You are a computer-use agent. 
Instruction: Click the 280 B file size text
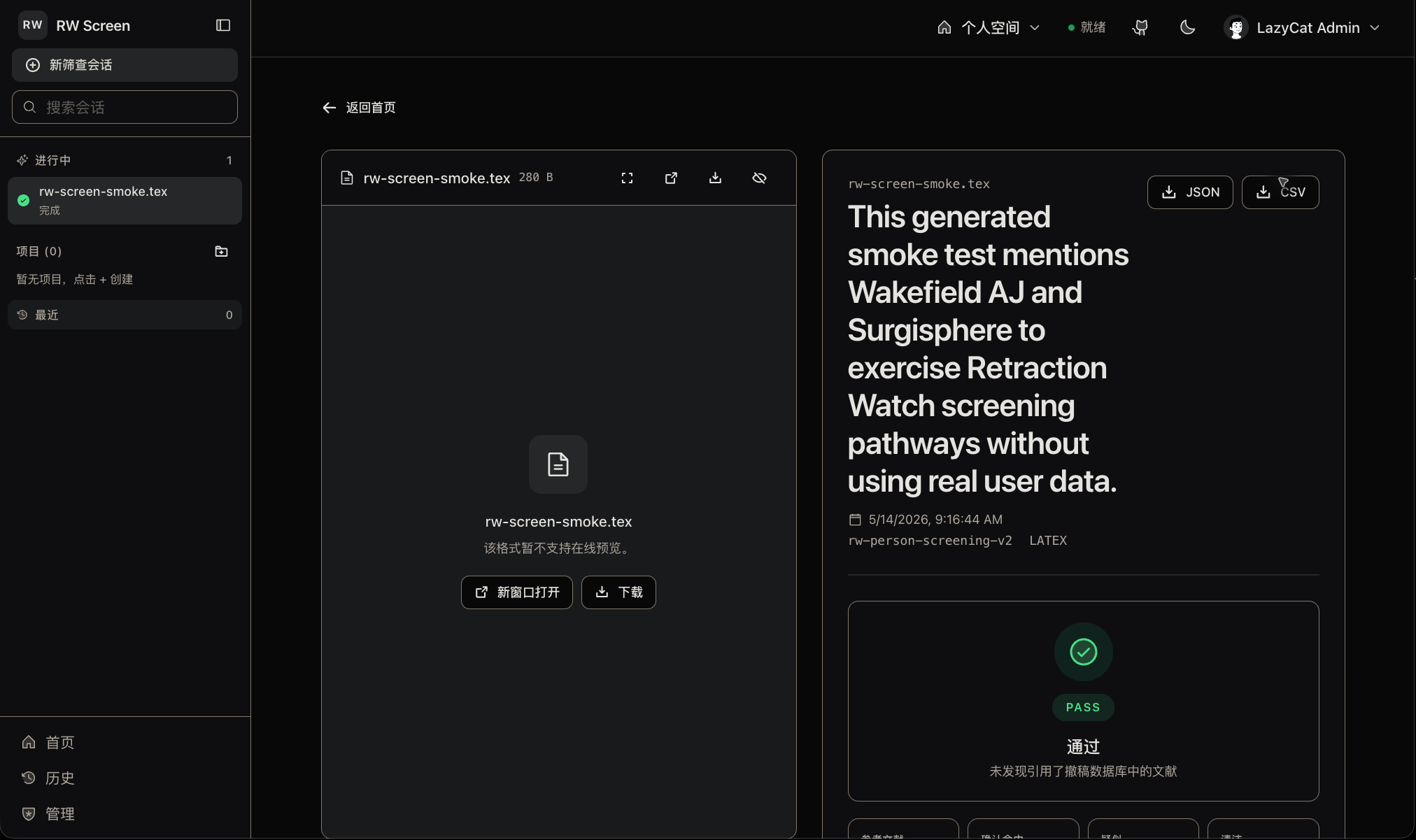point(536,178)
